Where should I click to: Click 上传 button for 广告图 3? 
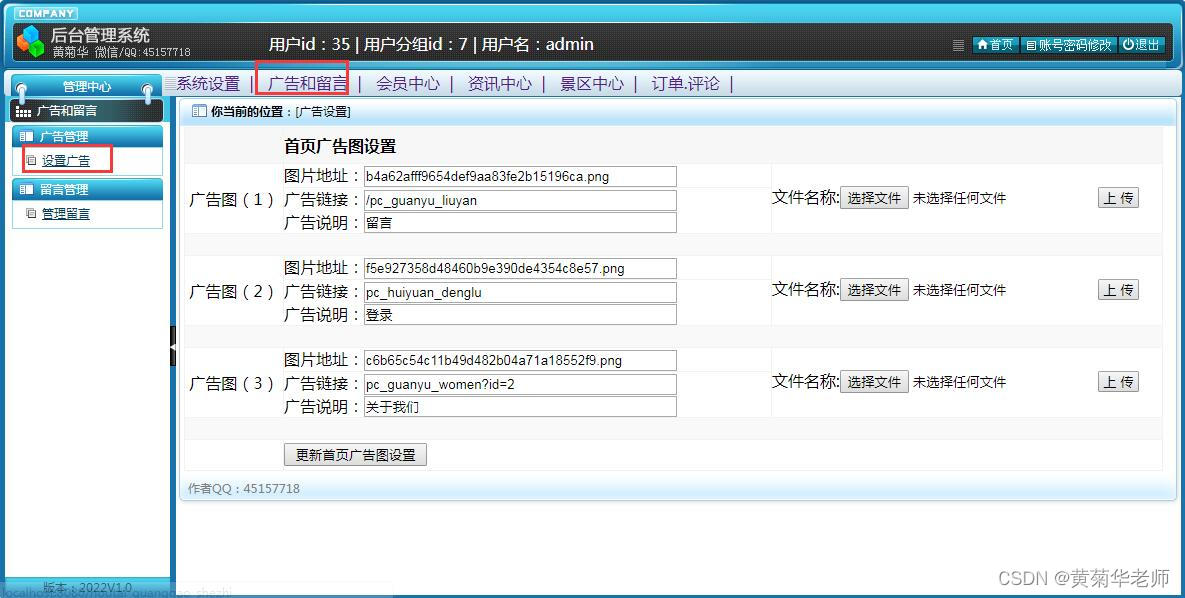click(1118, 382)
